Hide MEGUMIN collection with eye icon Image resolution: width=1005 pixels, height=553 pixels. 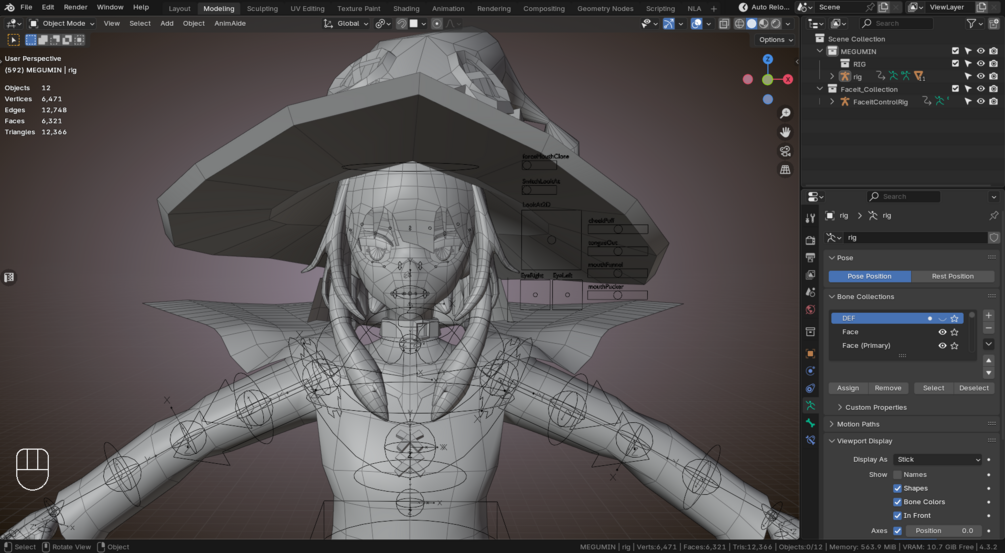pyautogui.click(x=981, y=51)
